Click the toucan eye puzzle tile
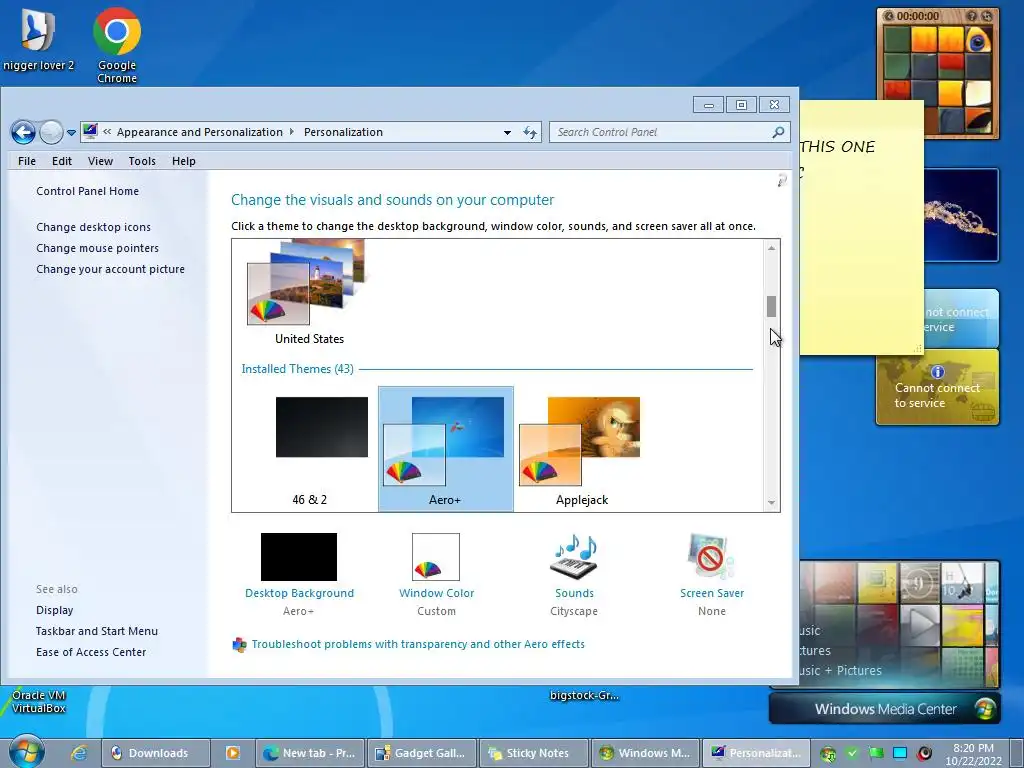Viewport: 1024px width, 768px height. click(978, 41)
